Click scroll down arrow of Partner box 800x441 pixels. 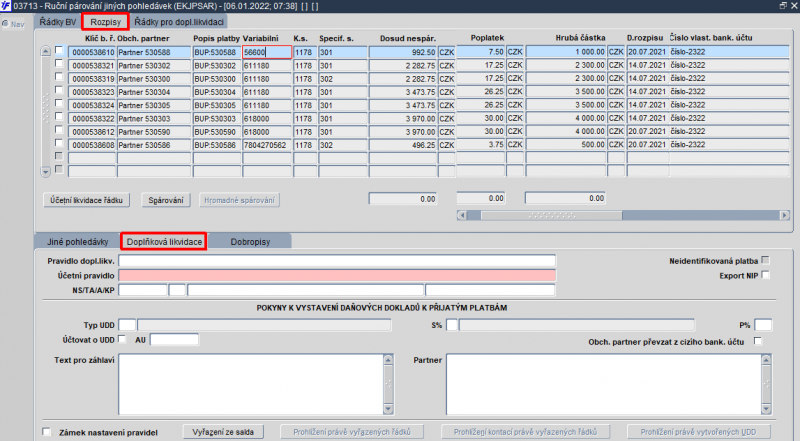[x=766, y=409]
